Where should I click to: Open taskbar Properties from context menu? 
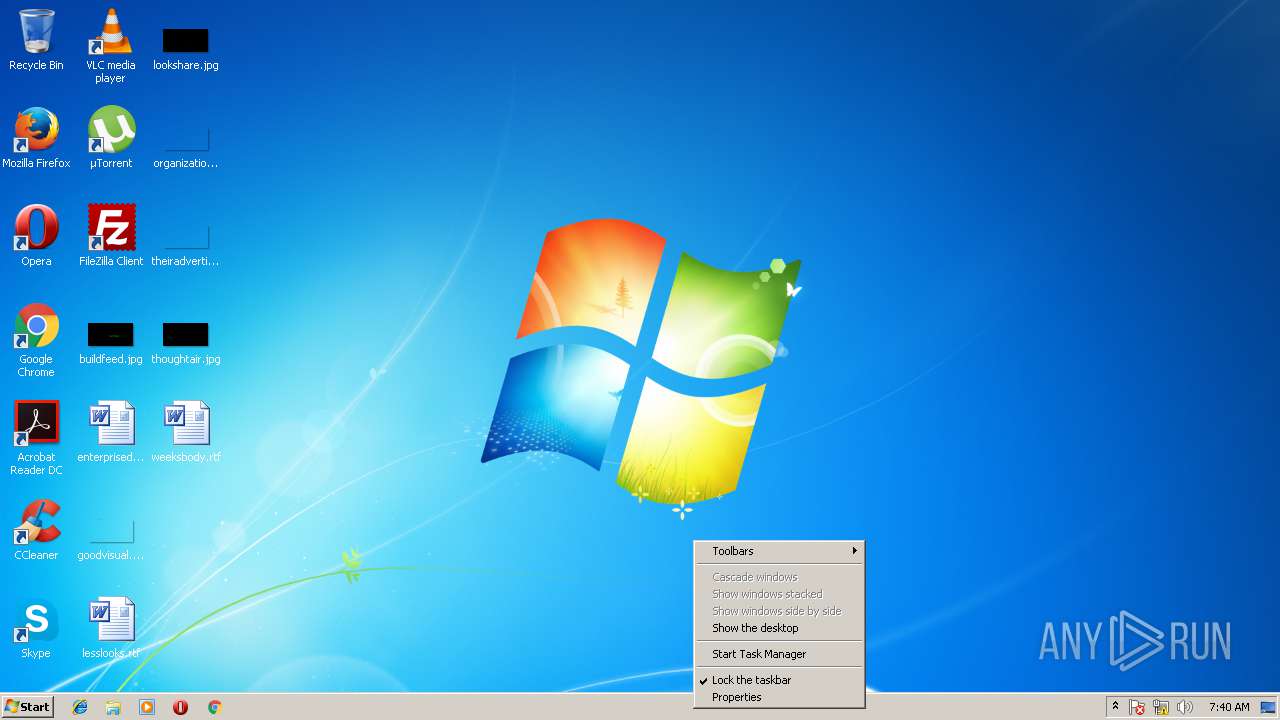tap(779, 697)
